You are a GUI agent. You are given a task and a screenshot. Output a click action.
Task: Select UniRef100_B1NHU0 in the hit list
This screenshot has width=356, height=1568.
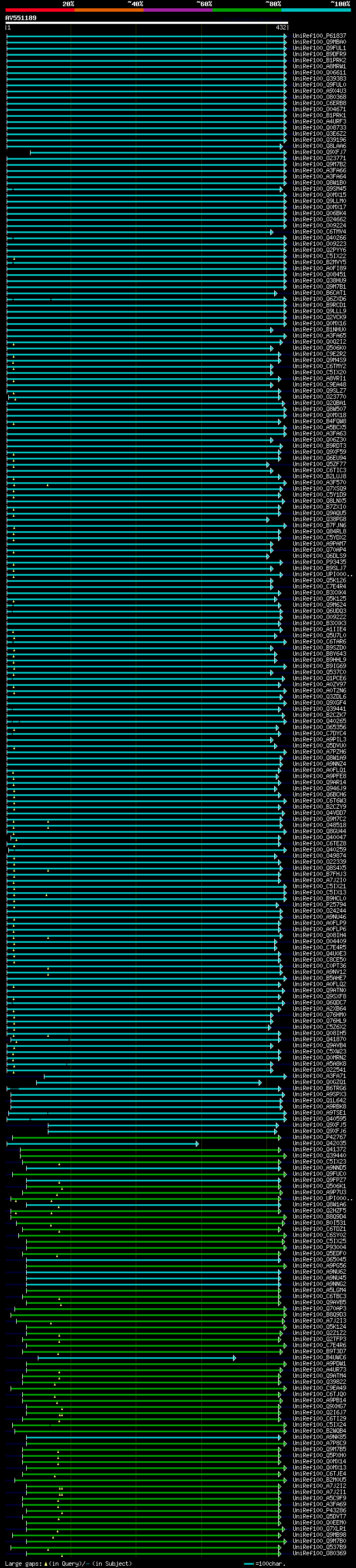(x=319, y=330)
